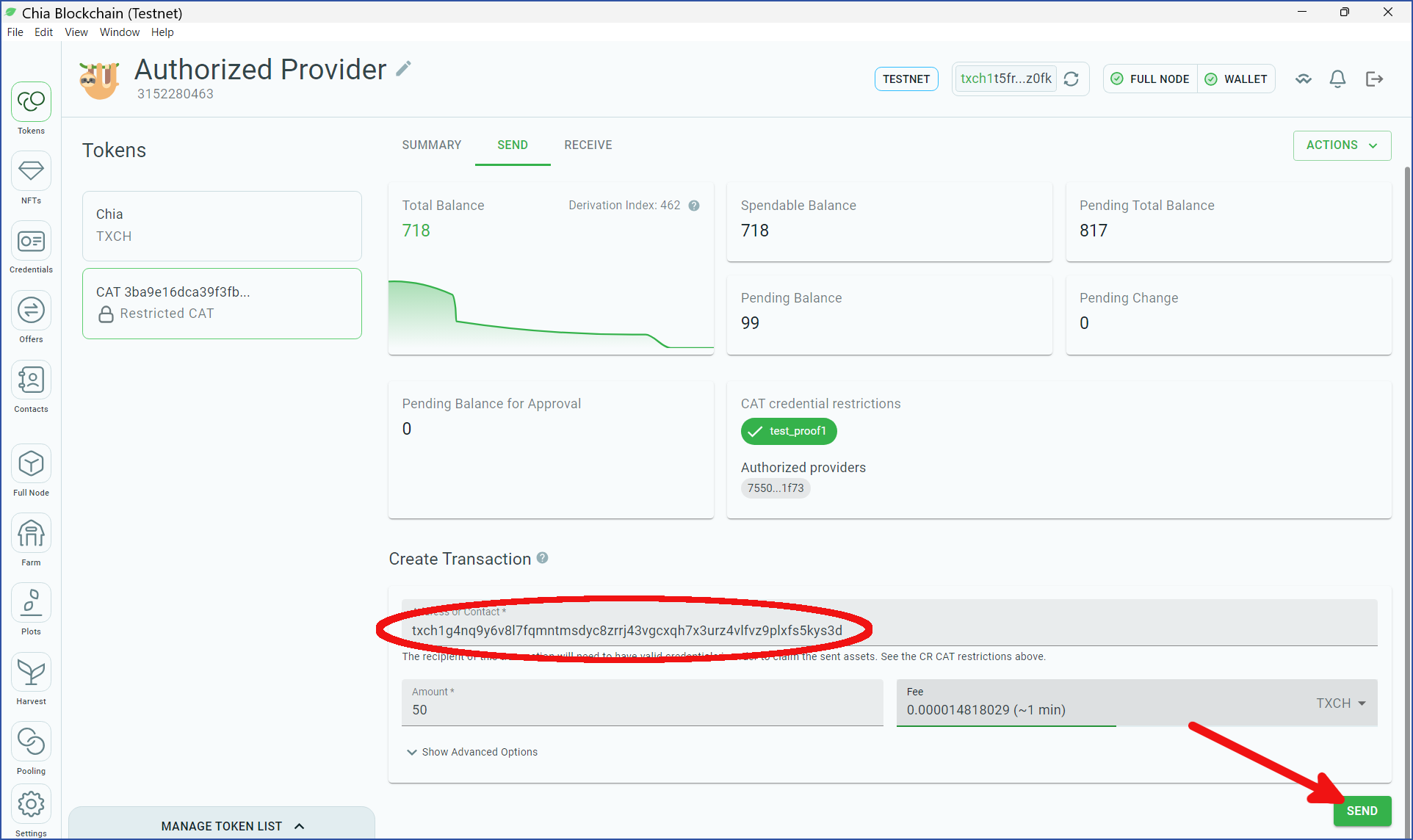Copy the txch1t5fr...z0fk address
The image size is (1413, 840).
click(1005, 79)
